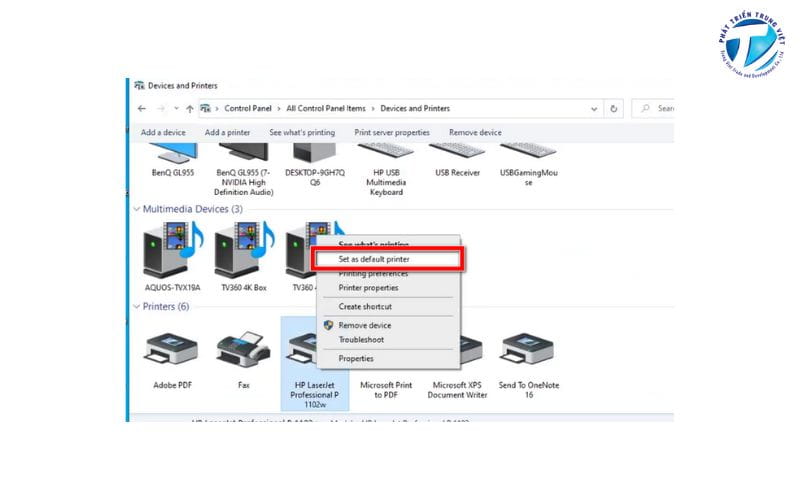Click Add a printer in toolbar
Image resolution: width=800 pixels, height=500 pixels.
[227, 132]
